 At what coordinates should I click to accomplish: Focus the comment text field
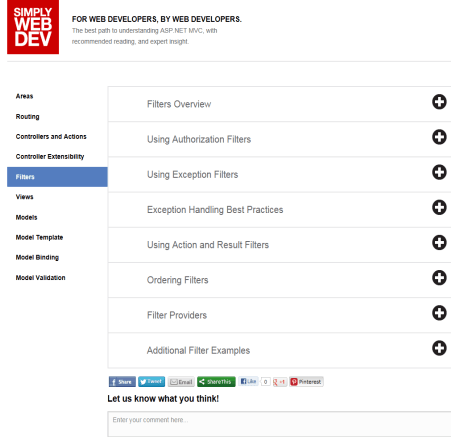pyautogui.click(x=279, y=424)
